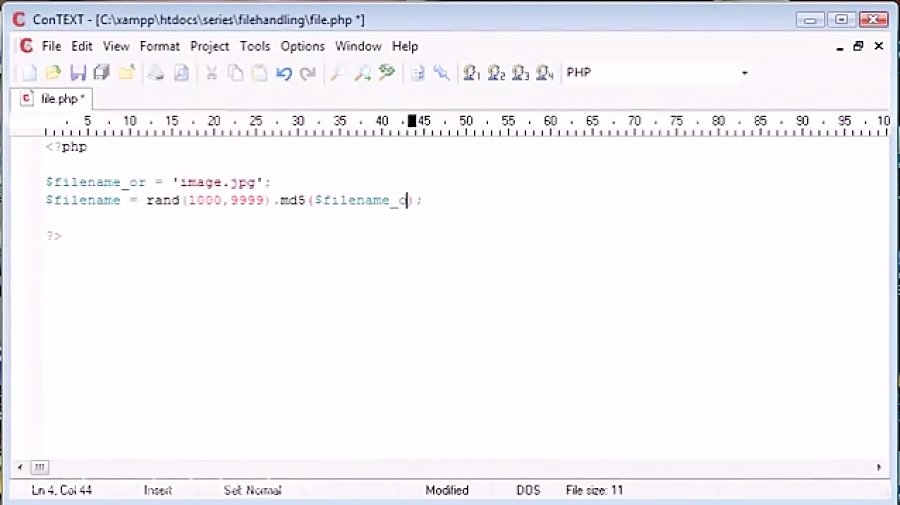The width and height of the screenshot is (900, 505).
Task: Click the '<?php' opening tag text
Action: tap(66, 147)
